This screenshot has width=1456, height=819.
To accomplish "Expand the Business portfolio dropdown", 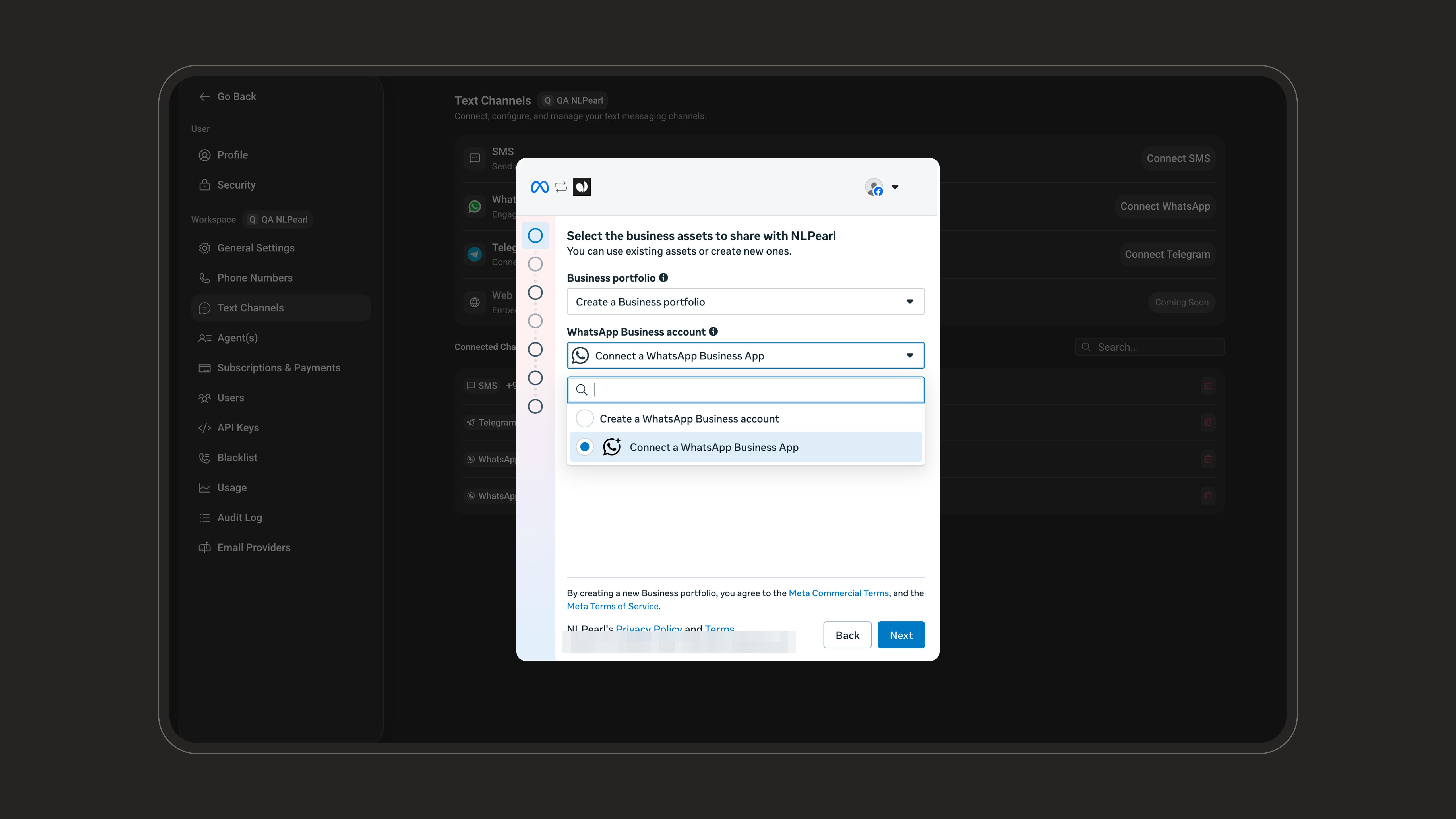I will pyautogui.click(x=746, y=302).
